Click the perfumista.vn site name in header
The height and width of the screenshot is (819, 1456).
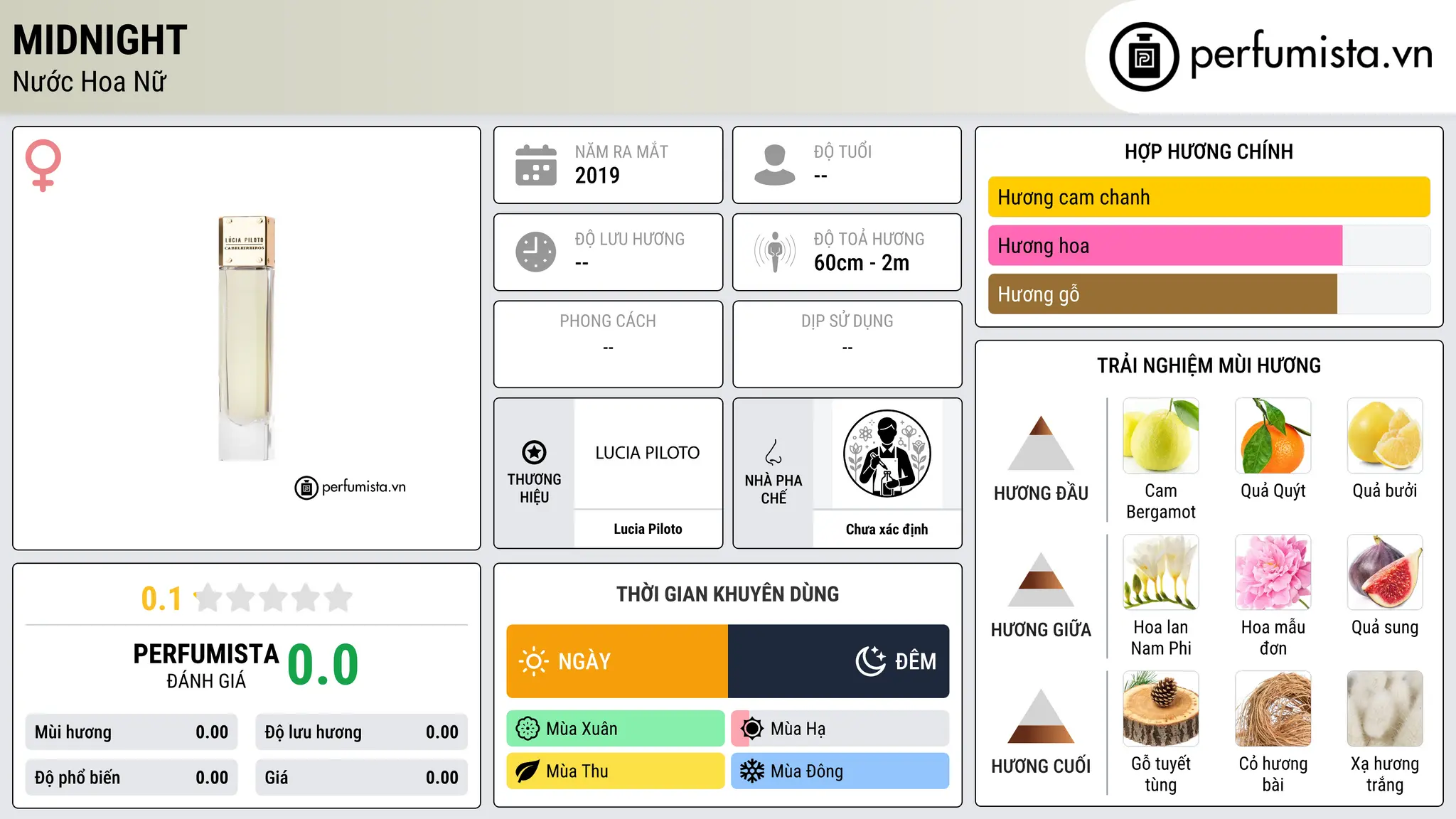coord(1311,55)
